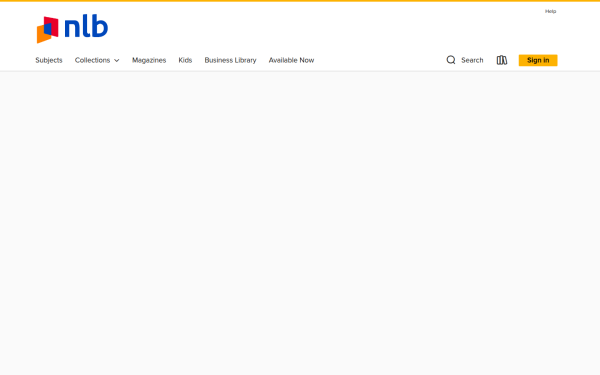
Task: Click the empty grey page content area
Action: coord(300,223)
